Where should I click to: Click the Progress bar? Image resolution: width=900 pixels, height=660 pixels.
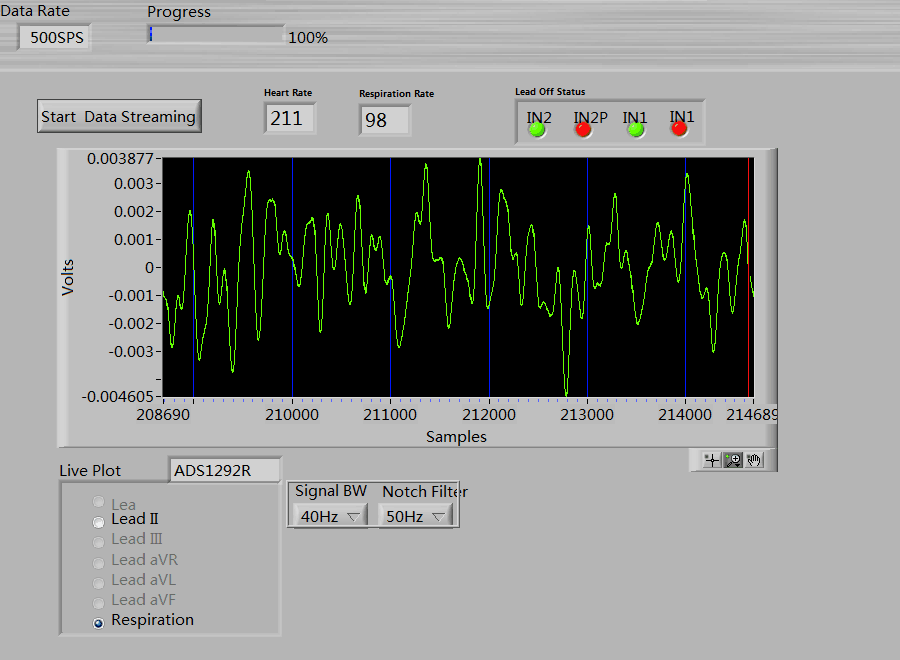[216, 34]
